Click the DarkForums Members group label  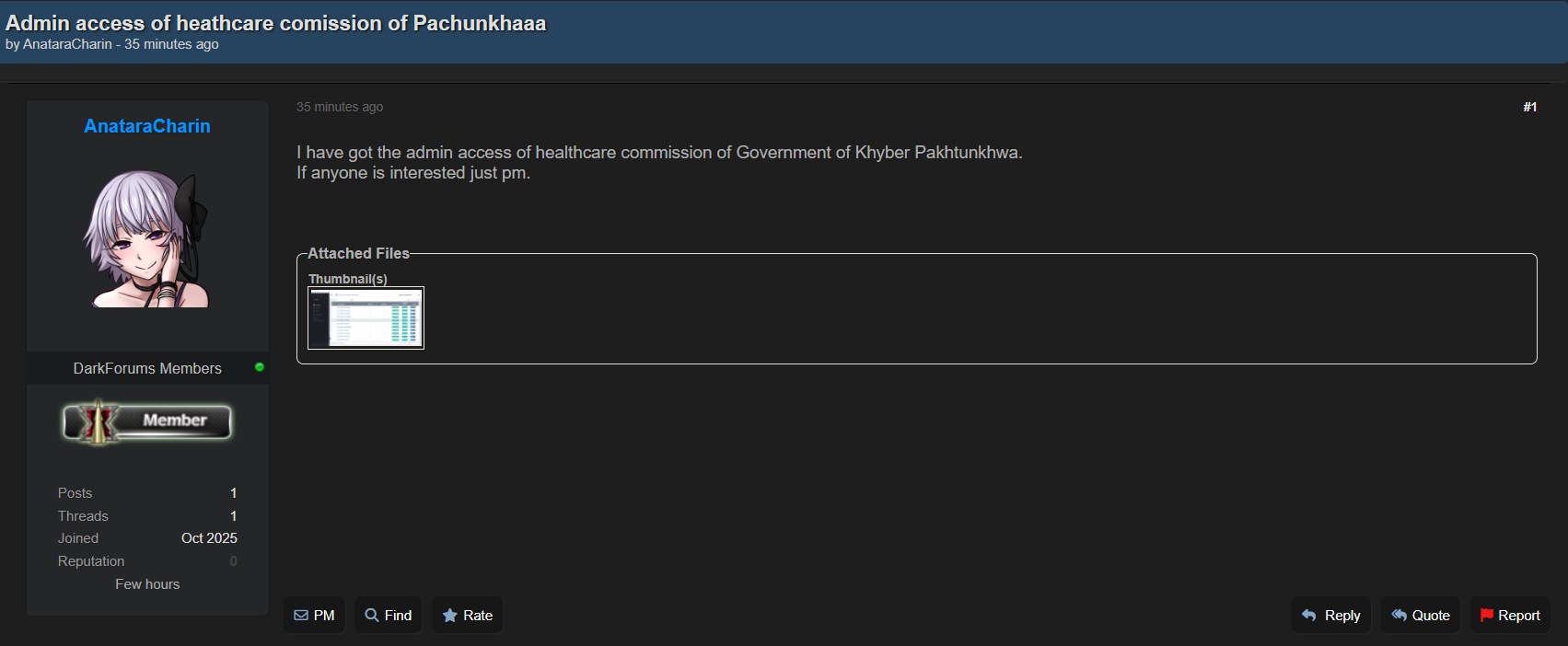coord(147,368)
